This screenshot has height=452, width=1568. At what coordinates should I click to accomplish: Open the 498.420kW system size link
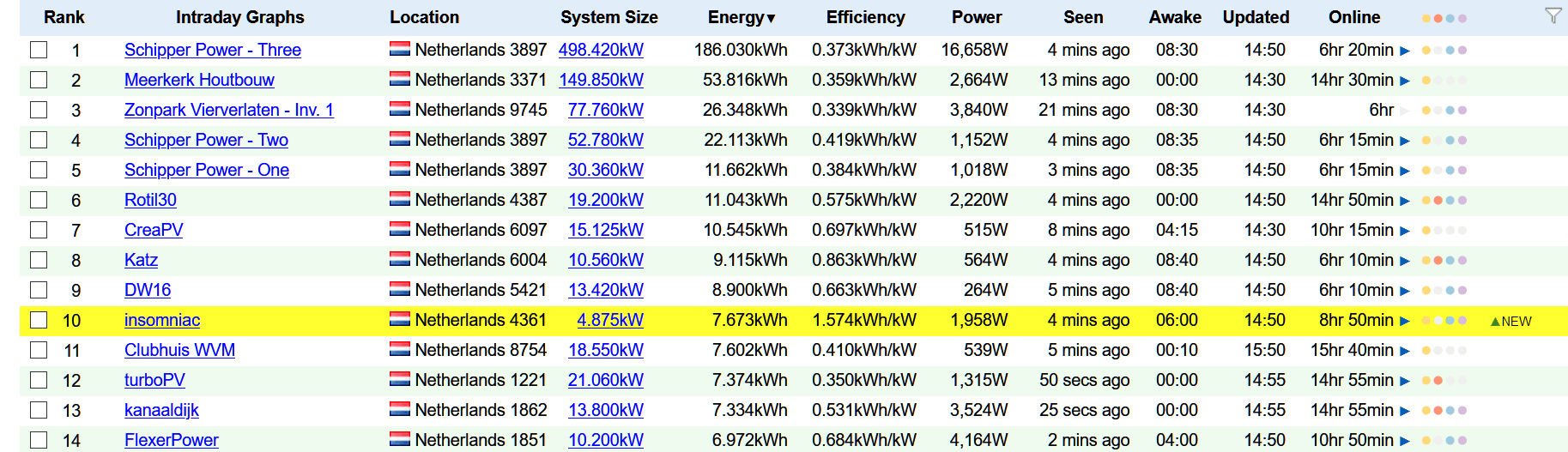click(601, 50)
